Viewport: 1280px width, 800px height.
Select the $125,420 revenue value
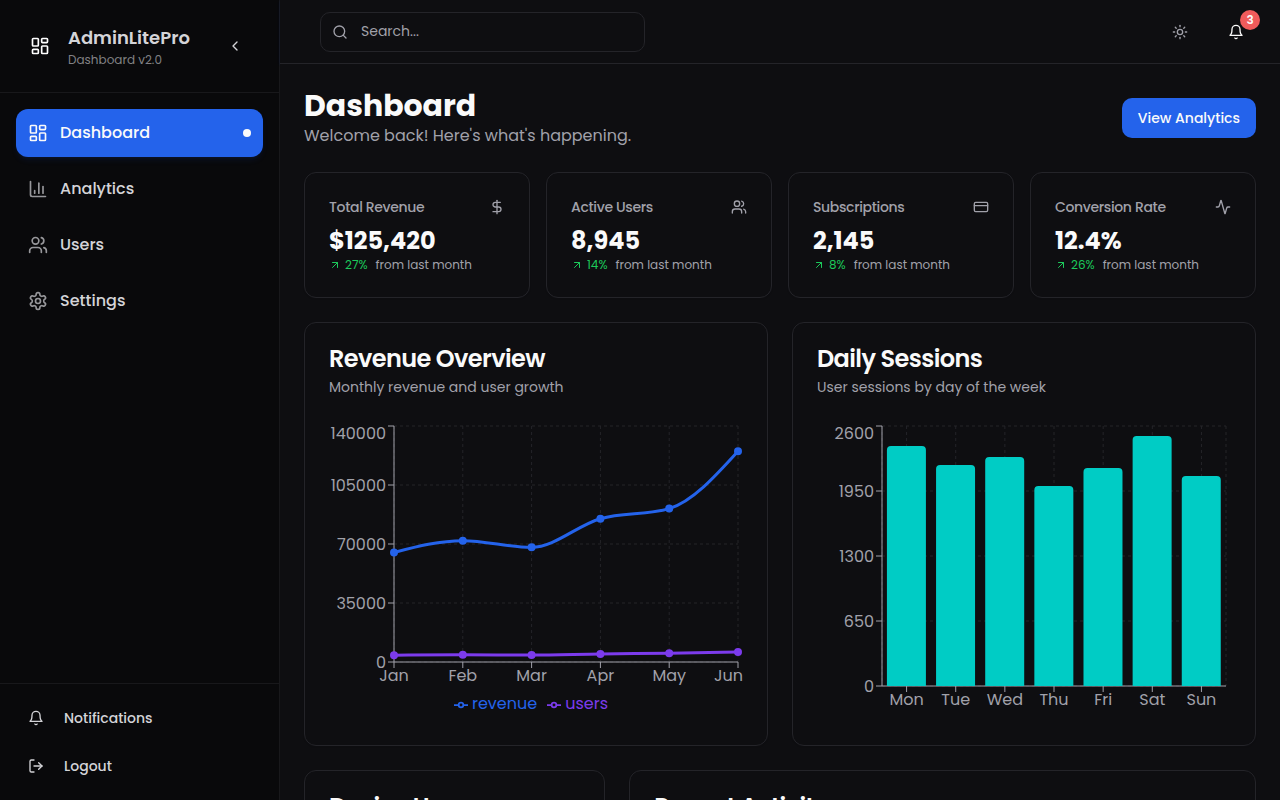coord(382,240)
